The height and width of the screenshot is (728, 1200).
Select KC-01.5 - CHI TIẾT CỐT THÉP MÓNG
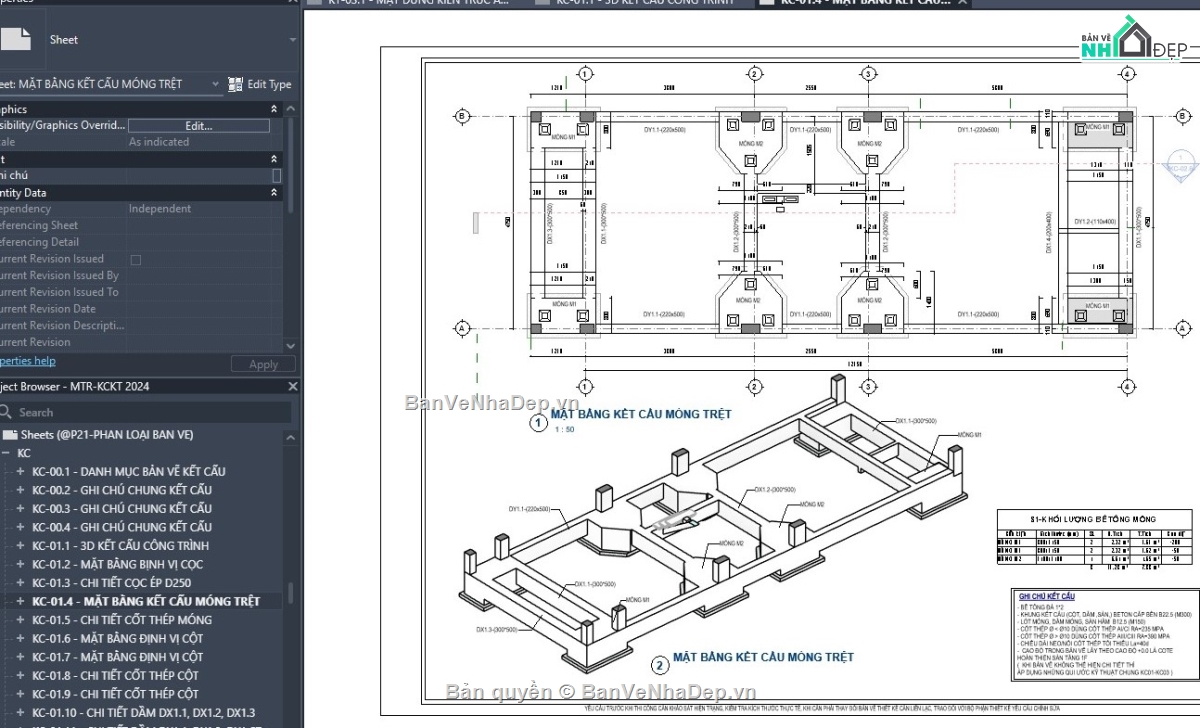pyautogui.click(x=122, y=620)
